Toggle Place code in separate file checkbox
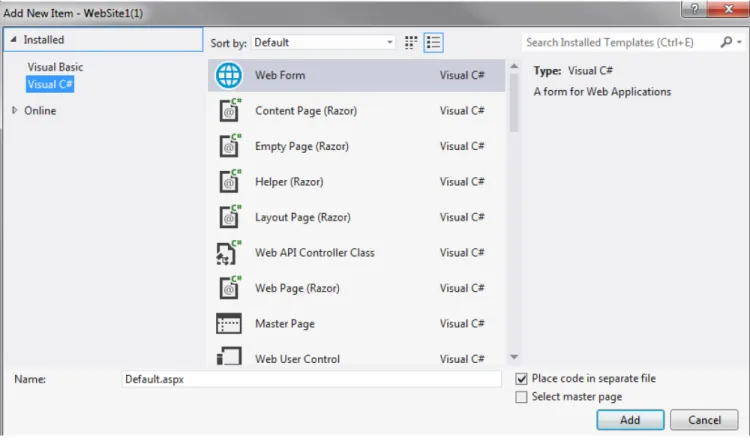Viewport: 750px width, 441px height. [521, 379]
